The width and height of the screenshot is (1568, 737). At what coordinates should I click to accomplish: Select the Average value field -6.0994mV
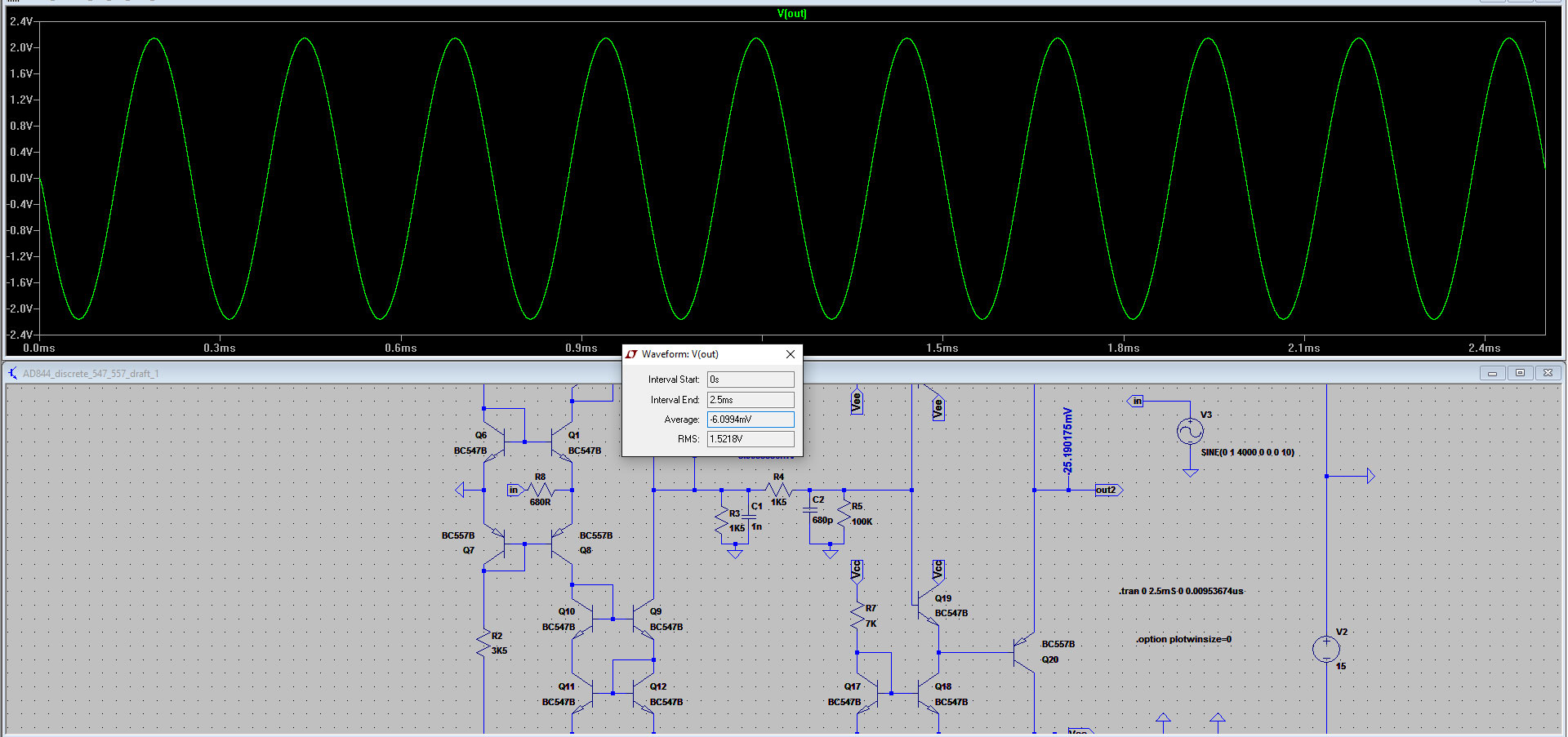pyautogui.click(x=751, y=420)
